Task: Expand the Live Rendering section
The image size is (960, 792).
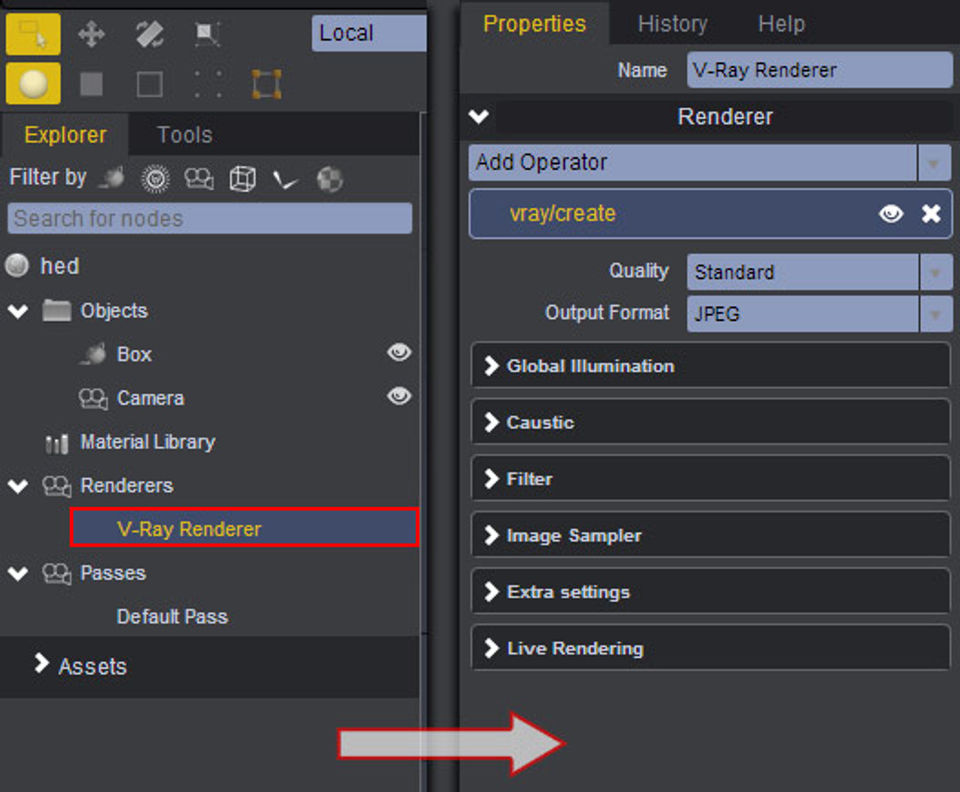Action: point(710,648)
